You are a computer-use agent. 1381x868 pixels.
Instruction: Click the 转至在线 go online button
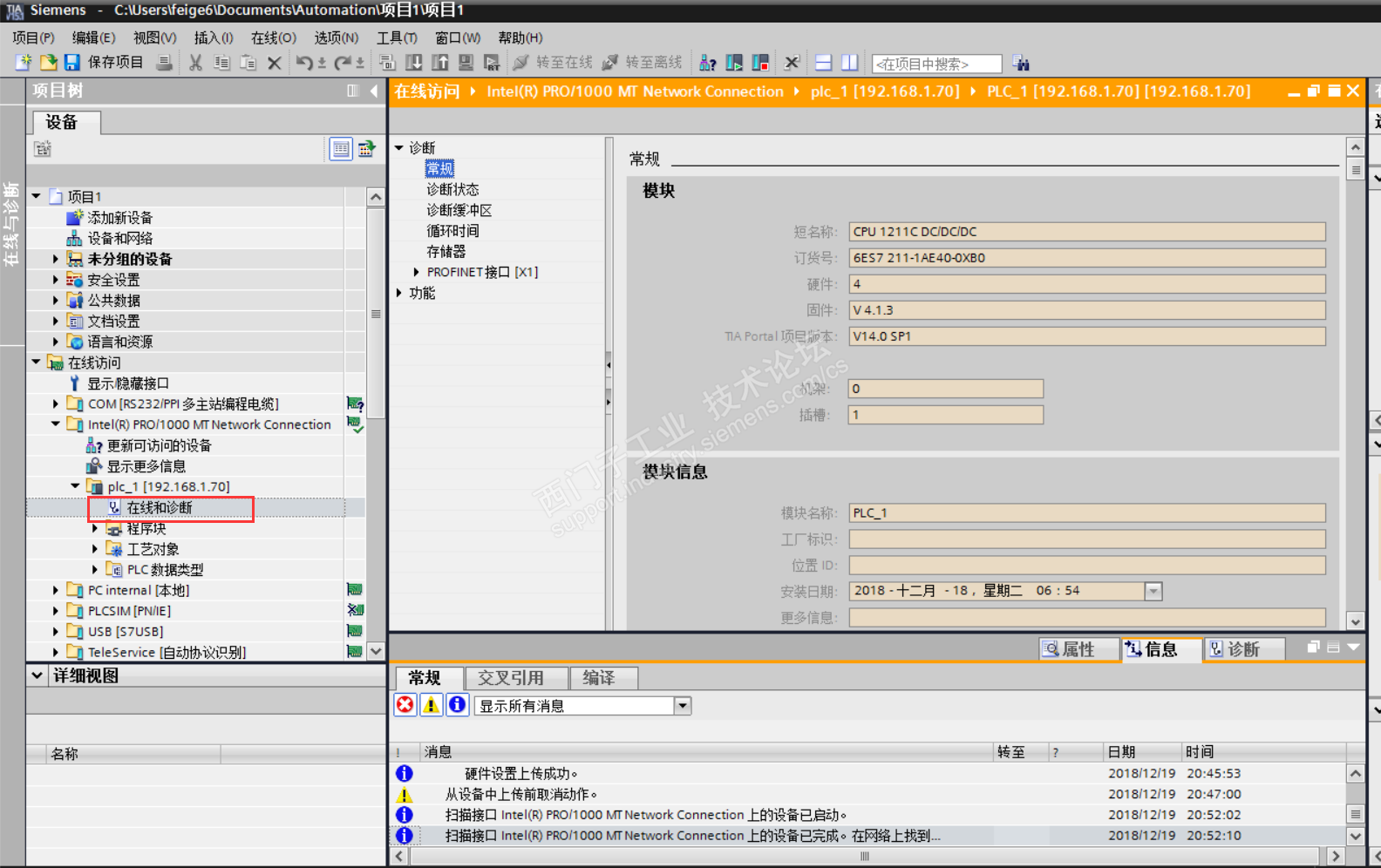pos(553,63)
